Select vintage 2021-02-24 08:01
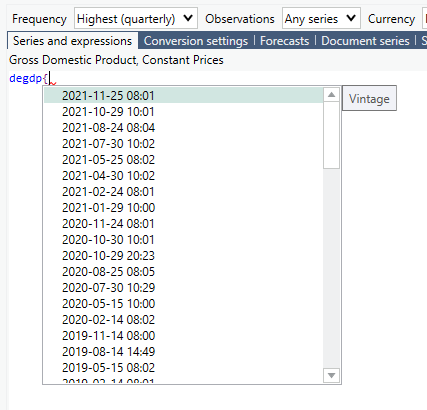 click(x=184, y=192)
